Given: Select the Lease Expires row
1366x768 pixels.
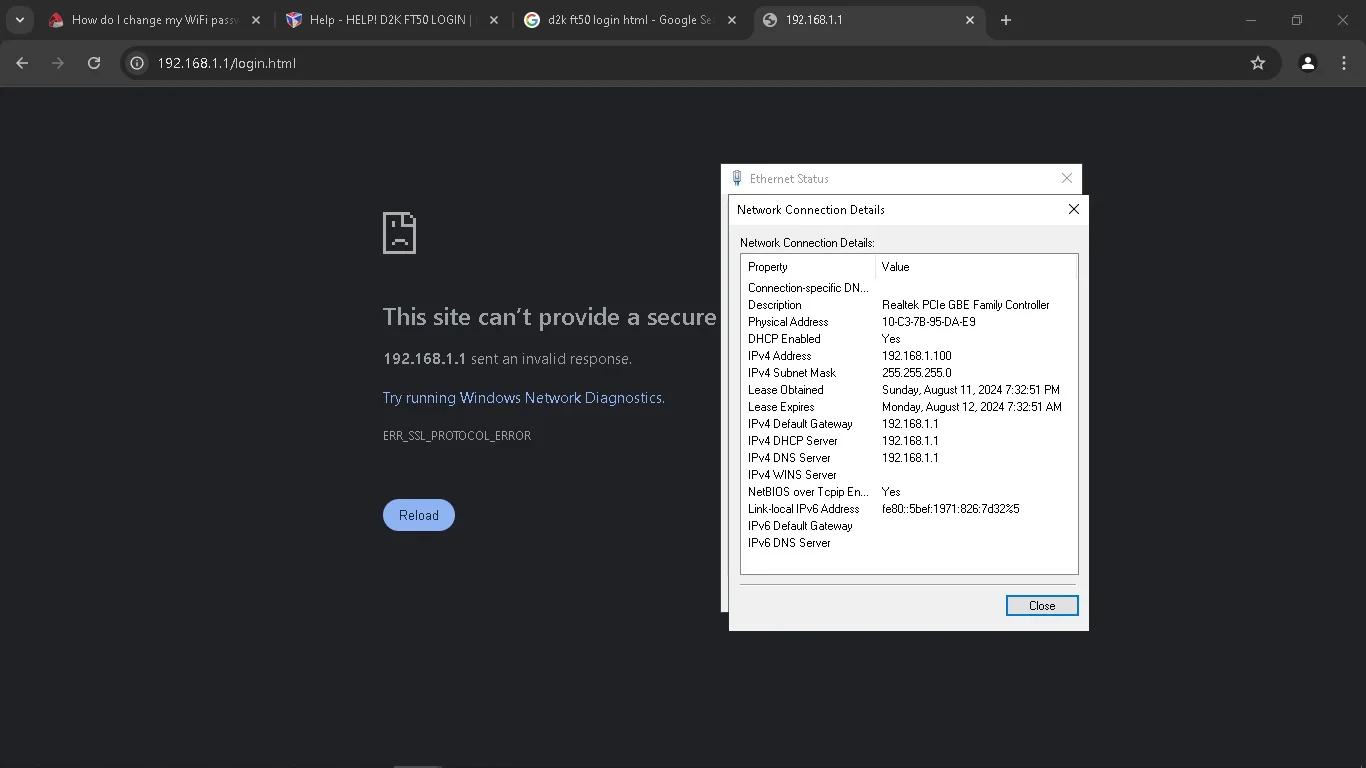Looking at the screenshot, I should 909,407.
